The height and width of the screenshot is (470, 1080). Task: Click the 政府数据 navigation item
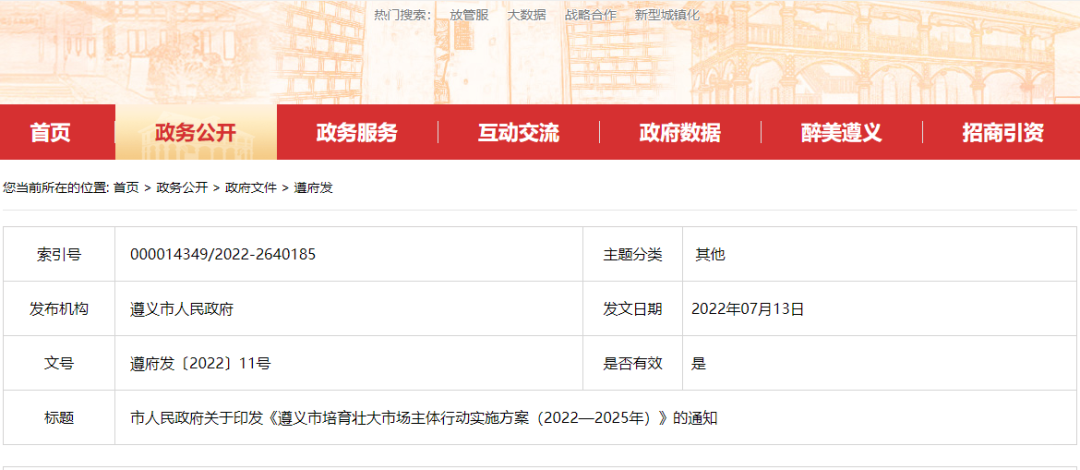click(680, 132)
